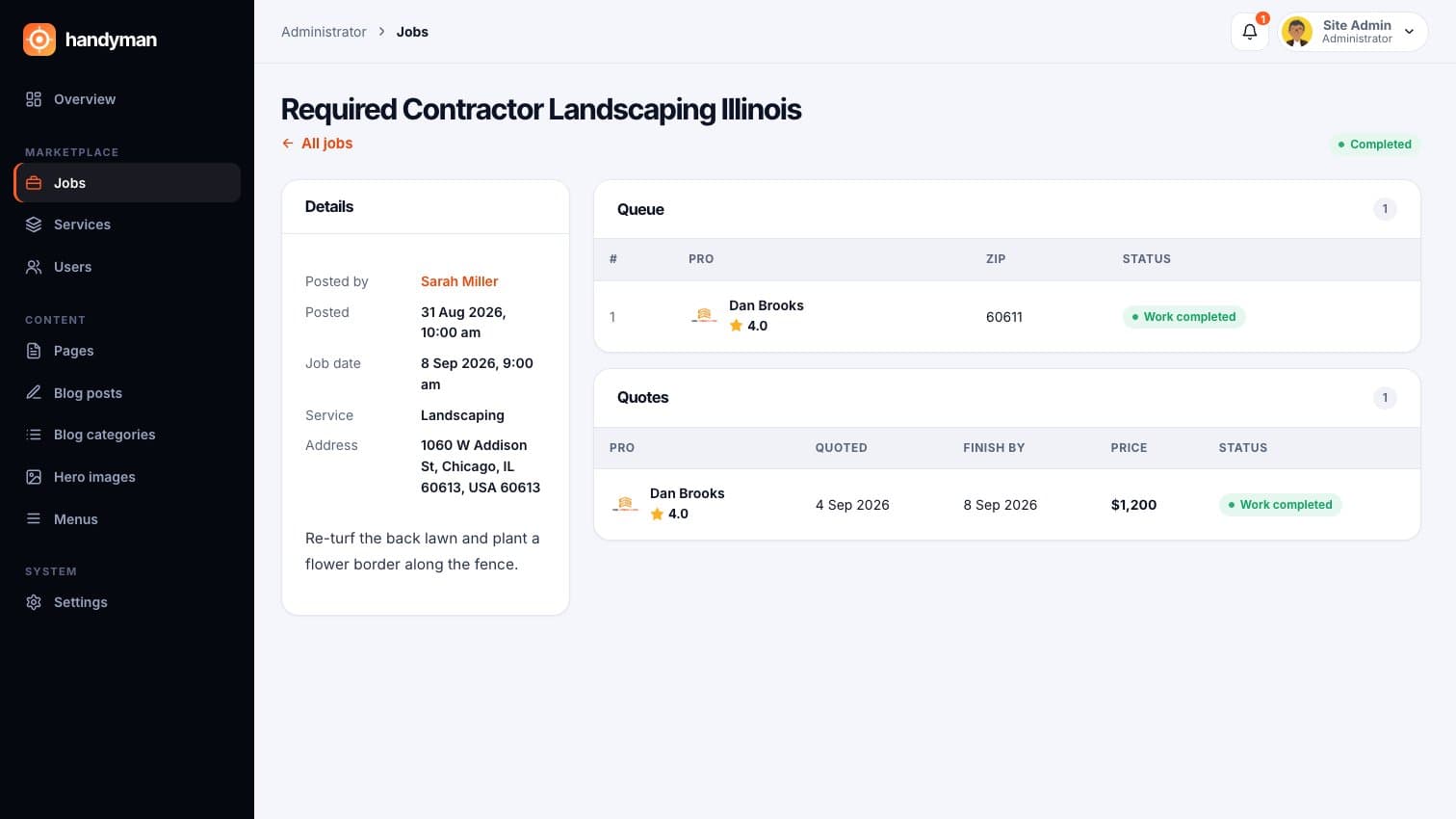Click the Hero images picture icon
1456x819 pixels.
(34, 477)
